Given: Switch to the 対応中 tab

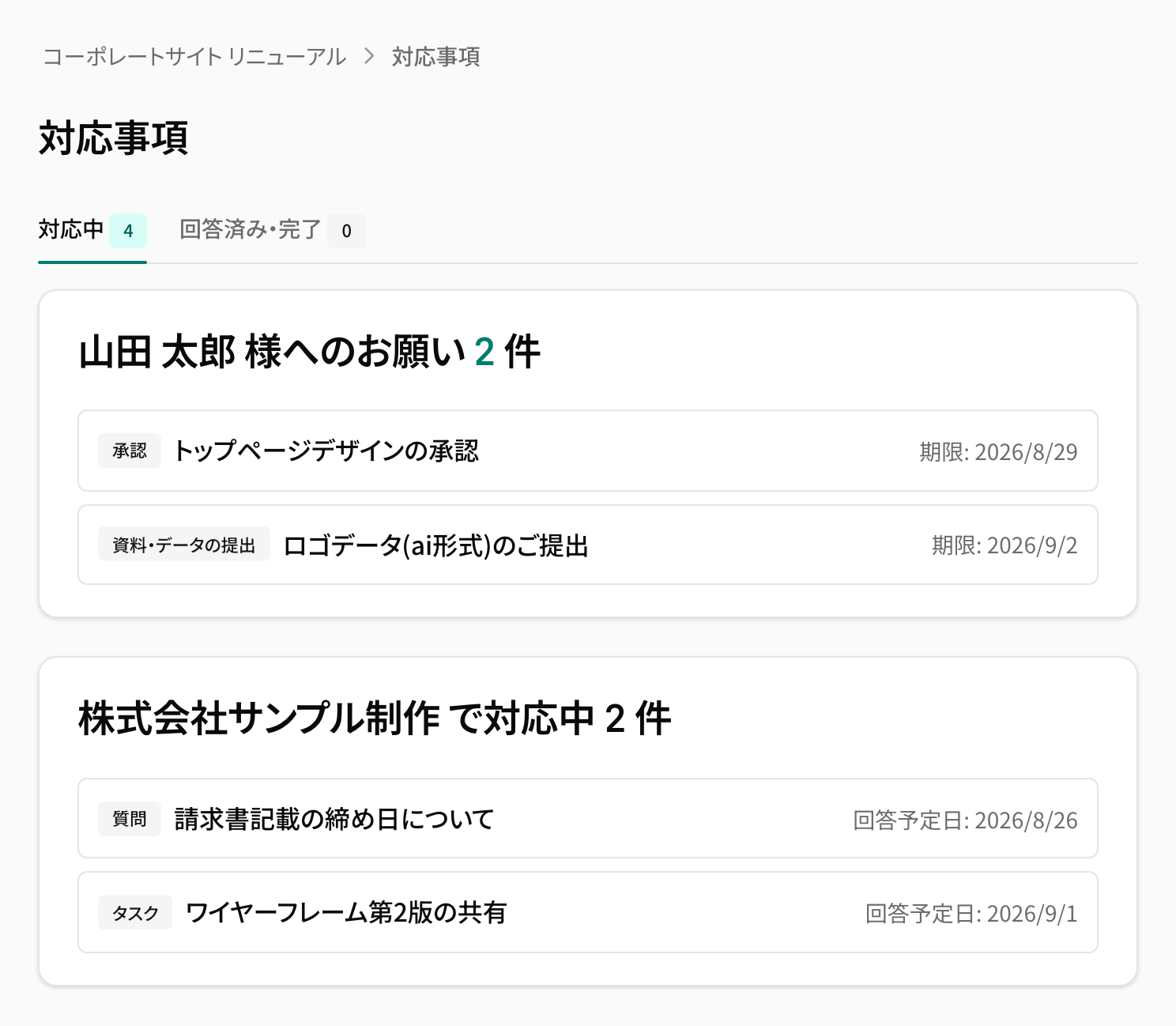Looking at the screenshot, I should 92,231.
